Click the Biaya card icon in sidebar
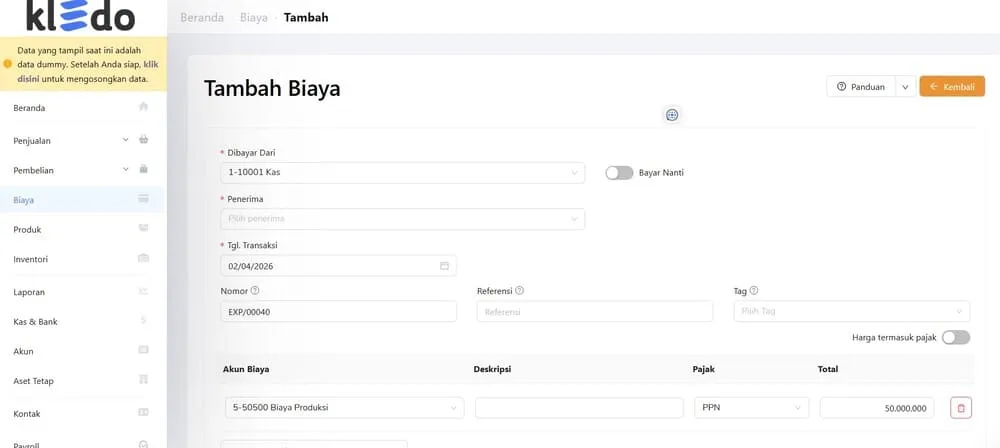Screen dimensions: 1000x448 pos(143,199)
